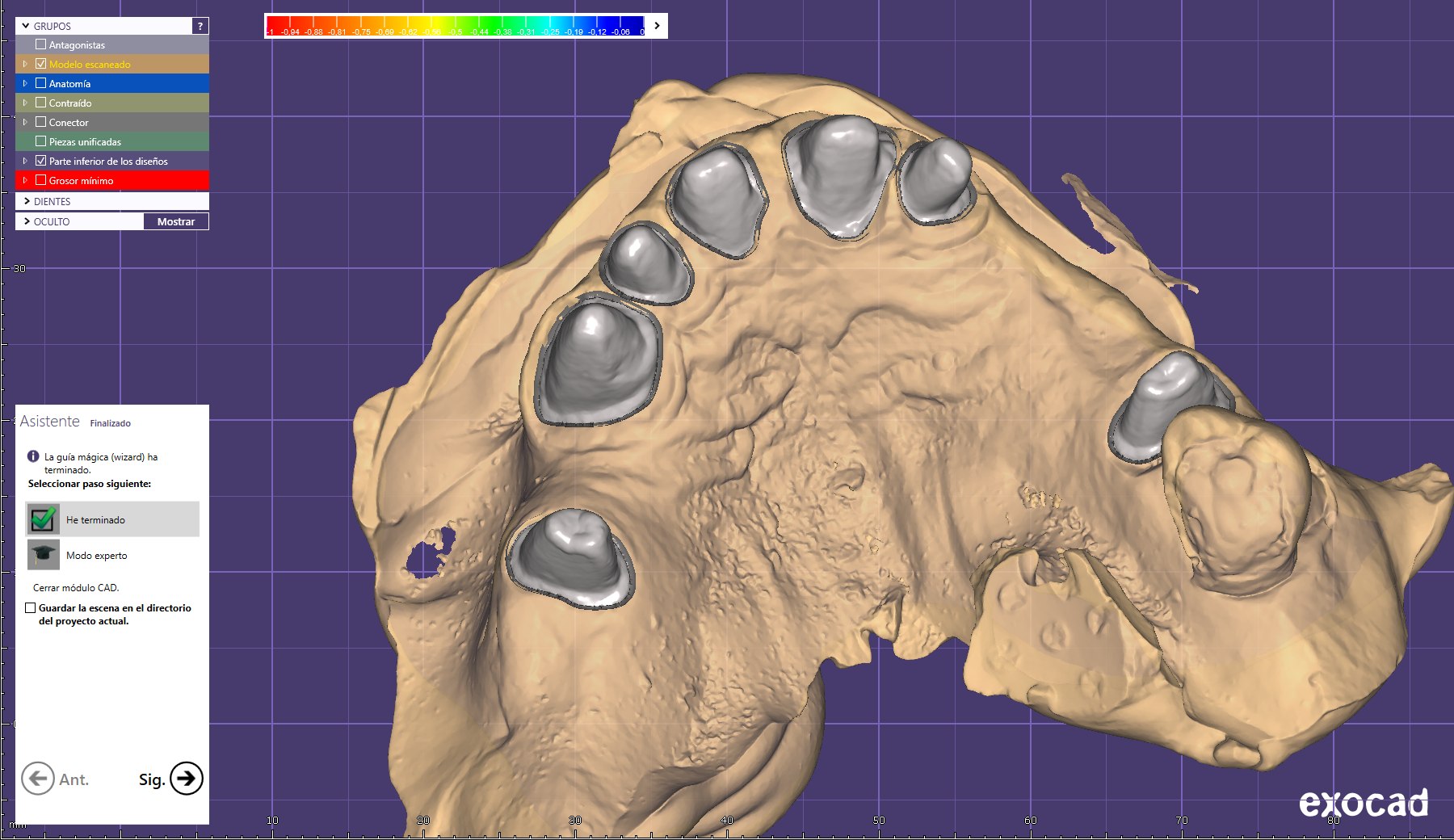Select the He terminado option

tap(112, 519)
